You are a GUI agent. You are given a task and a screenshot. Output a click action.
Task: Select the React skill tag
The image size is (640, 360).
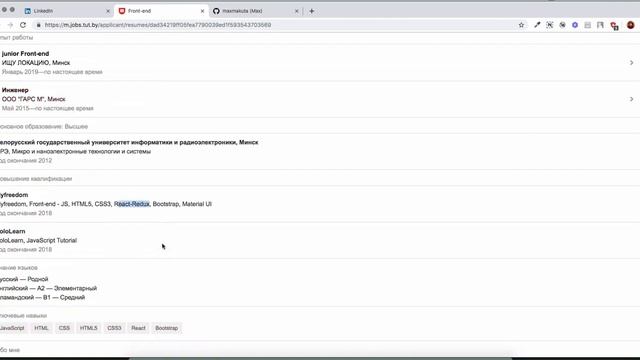[138, 328]
